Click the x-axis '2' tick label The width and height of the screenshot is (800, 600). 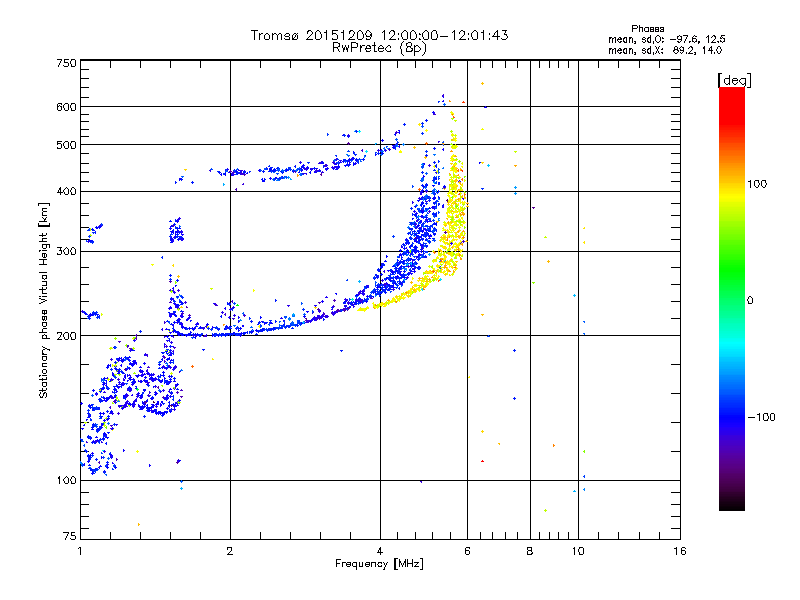point(230,551)
